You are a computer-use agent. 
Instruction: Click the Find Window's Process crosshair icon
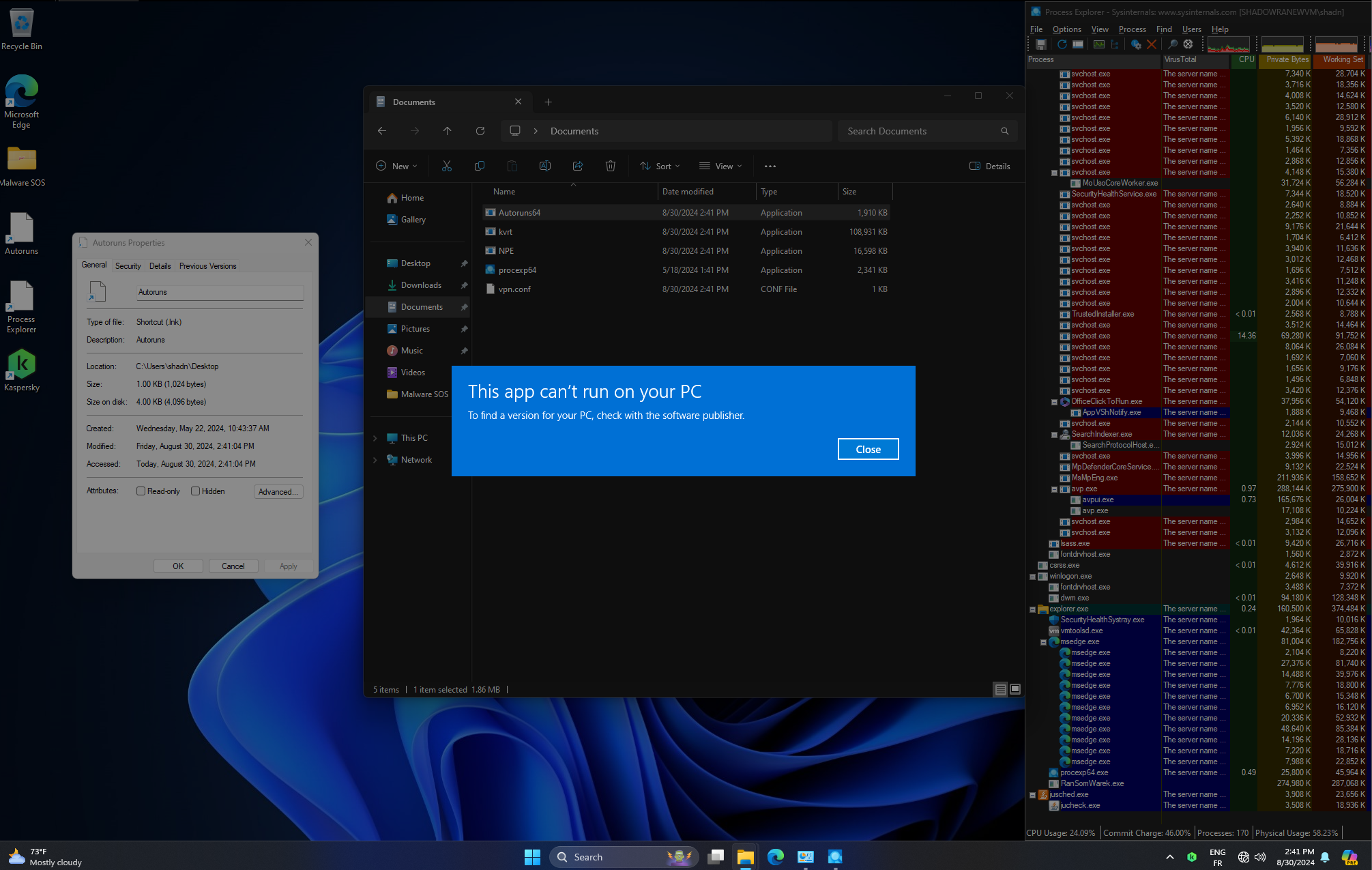click(x=1188, y=44)
